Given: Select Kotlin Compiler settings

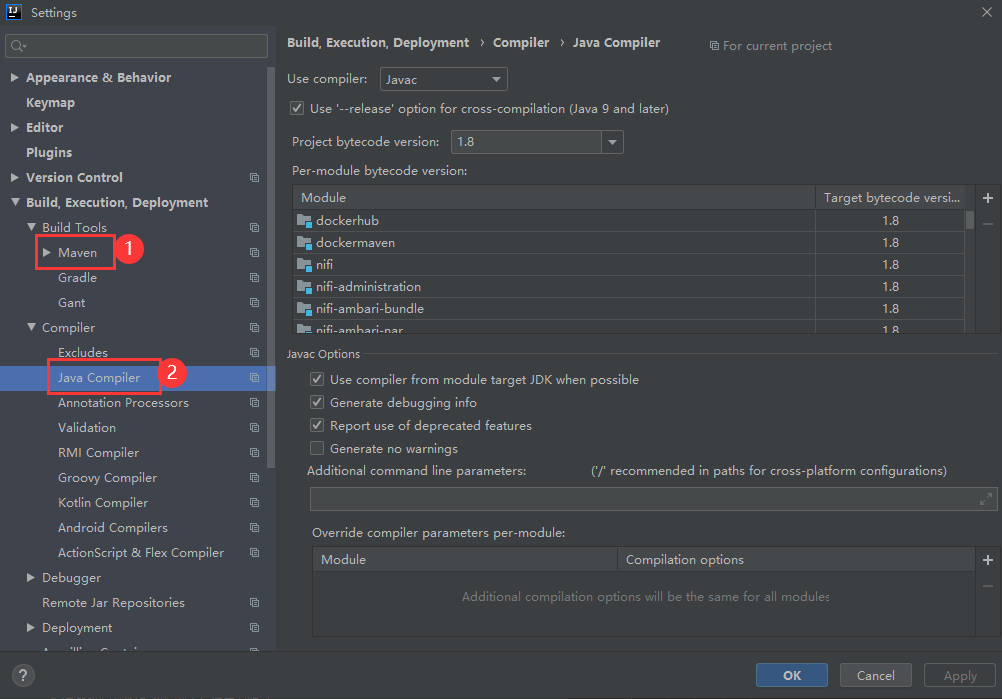Looking at the screenshot, I should pyautogui.click(x=103, y=503).
